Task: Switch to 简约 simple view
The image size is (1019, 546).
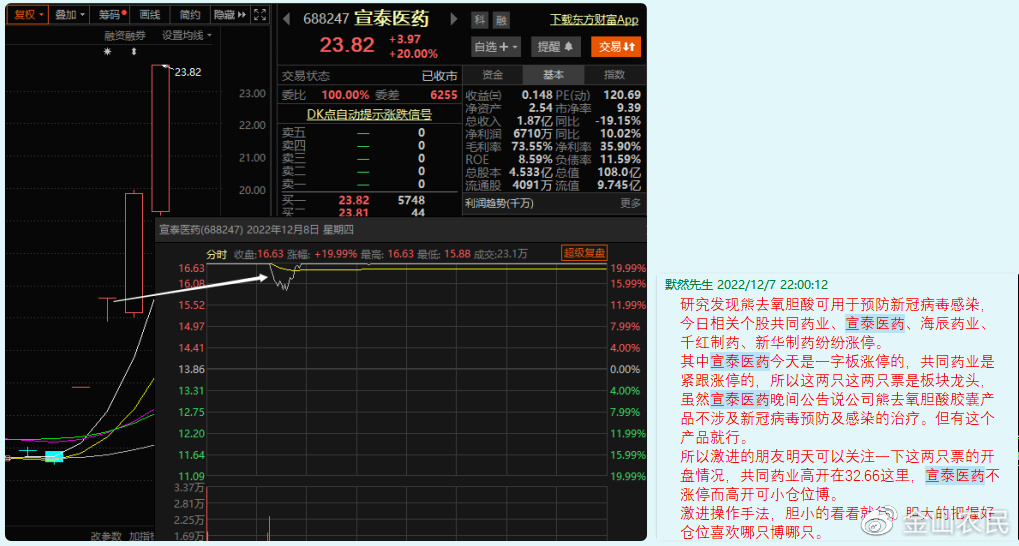Action: [190, 14]
